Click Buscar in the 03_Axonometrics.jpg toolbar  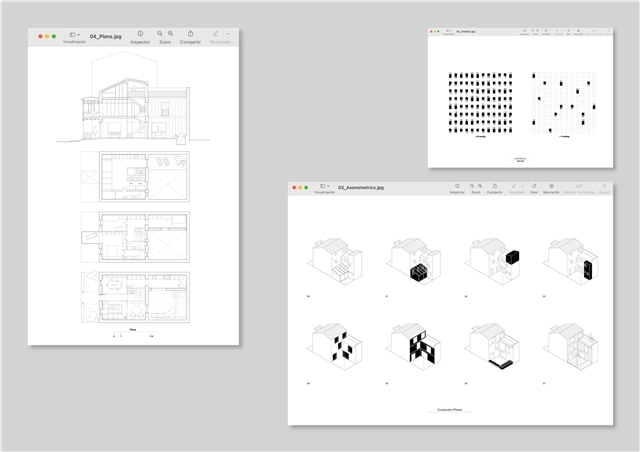(604, 186)
